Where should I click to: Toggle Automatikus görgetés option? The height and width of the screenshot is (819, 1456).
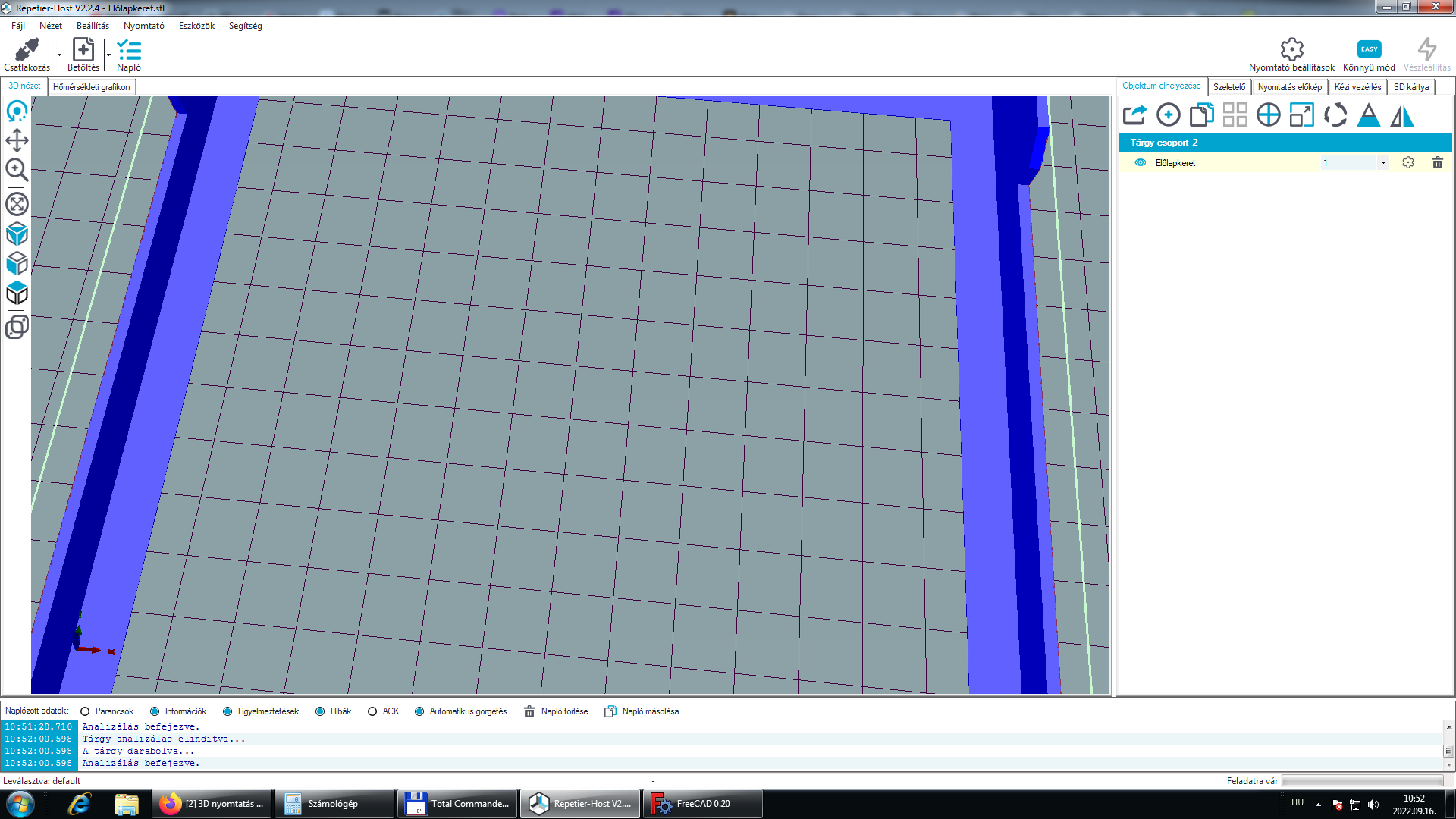click(x=419, y=711)
